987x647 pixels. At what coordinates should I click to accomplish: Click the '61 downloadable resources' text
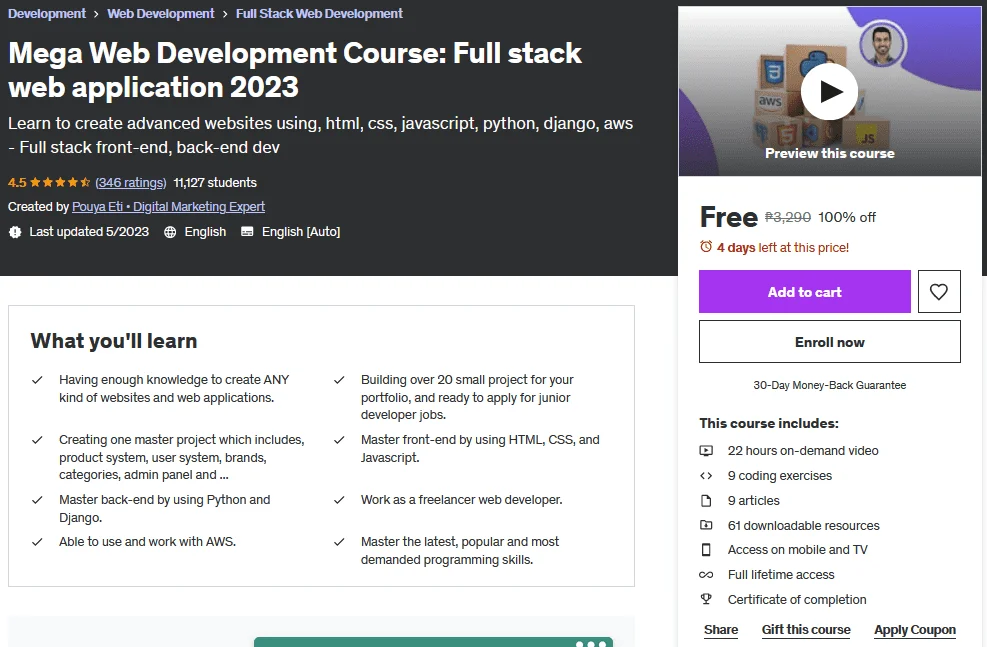pos(804,526)
